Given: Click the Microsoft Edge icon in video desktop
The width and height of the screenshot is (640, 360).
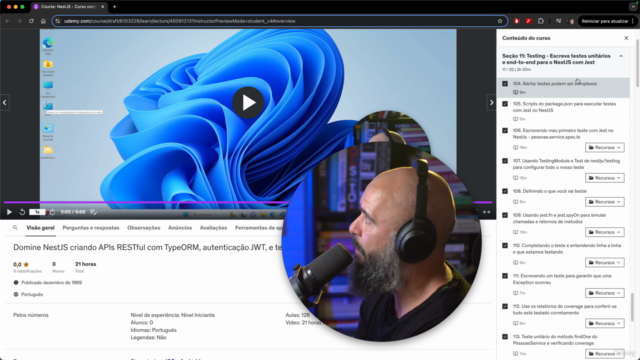Looking at the screenshot, I should tap(48, 43).
